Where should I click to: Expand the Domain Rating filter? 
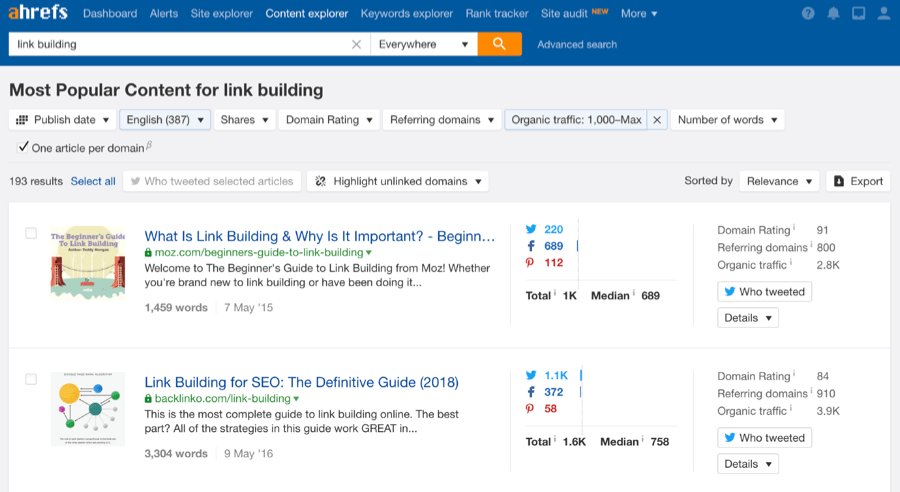click(329, 119)
